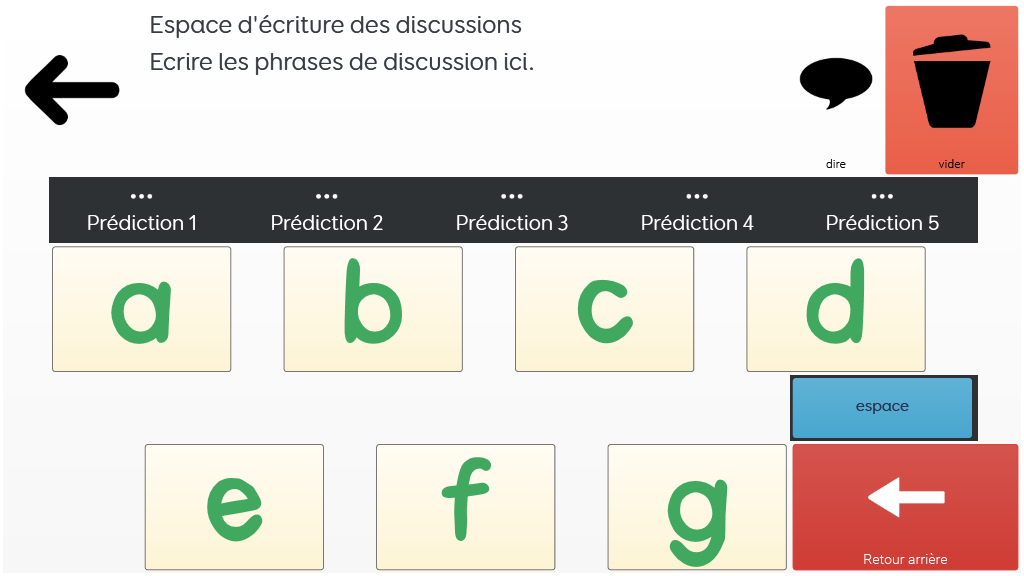Select the letter 'e' key
This screenshot has height=576, width=1024.
pyautogui.click(x=234, y=507)
